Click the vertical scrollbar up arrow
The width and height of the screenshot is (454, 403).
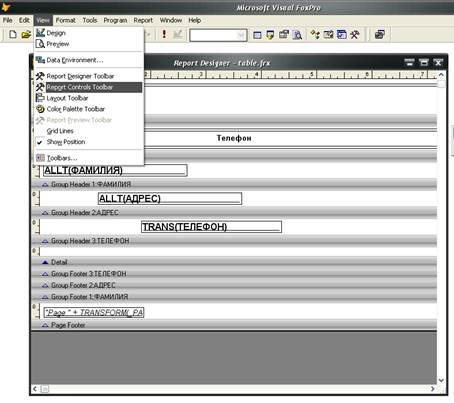[441, 74]
